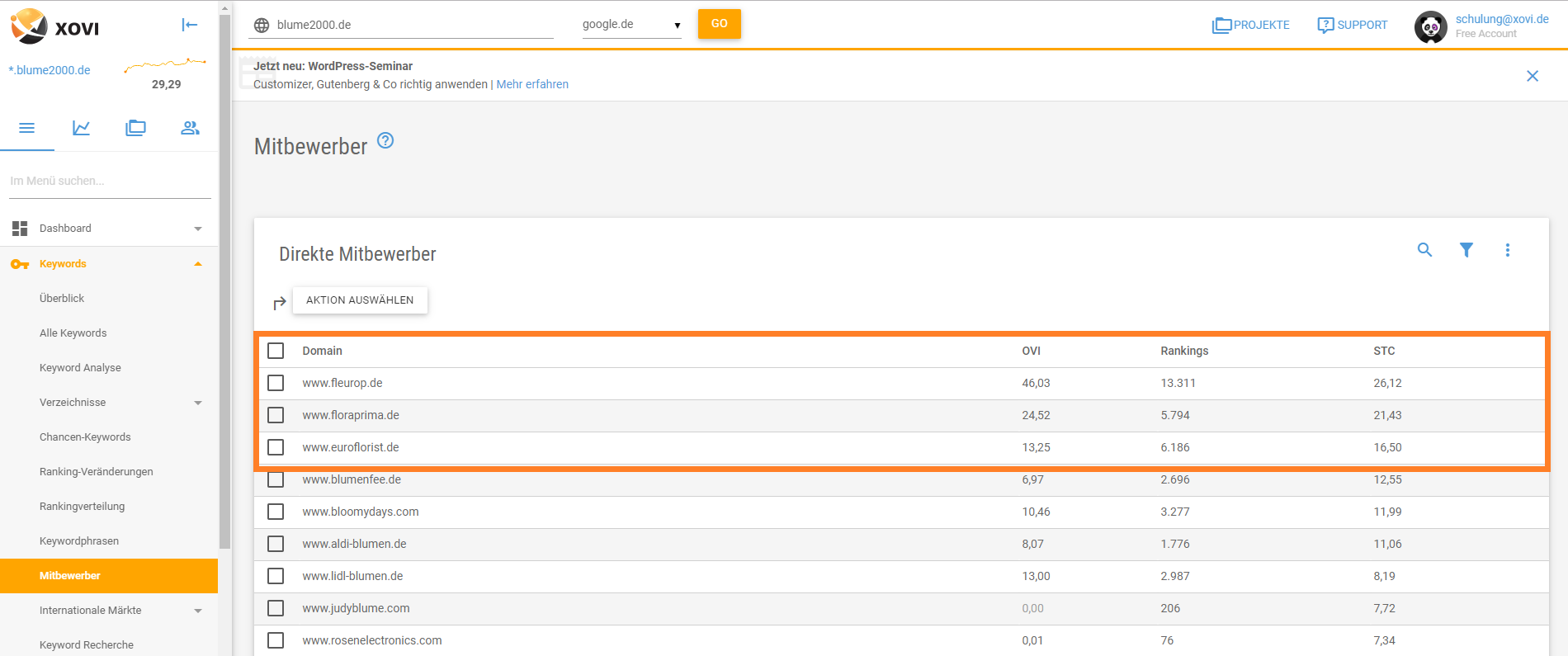The width and height of the screenshot is (1568, 656).
Task: Open the hamburger menu tab
Action: pos(27,128)
